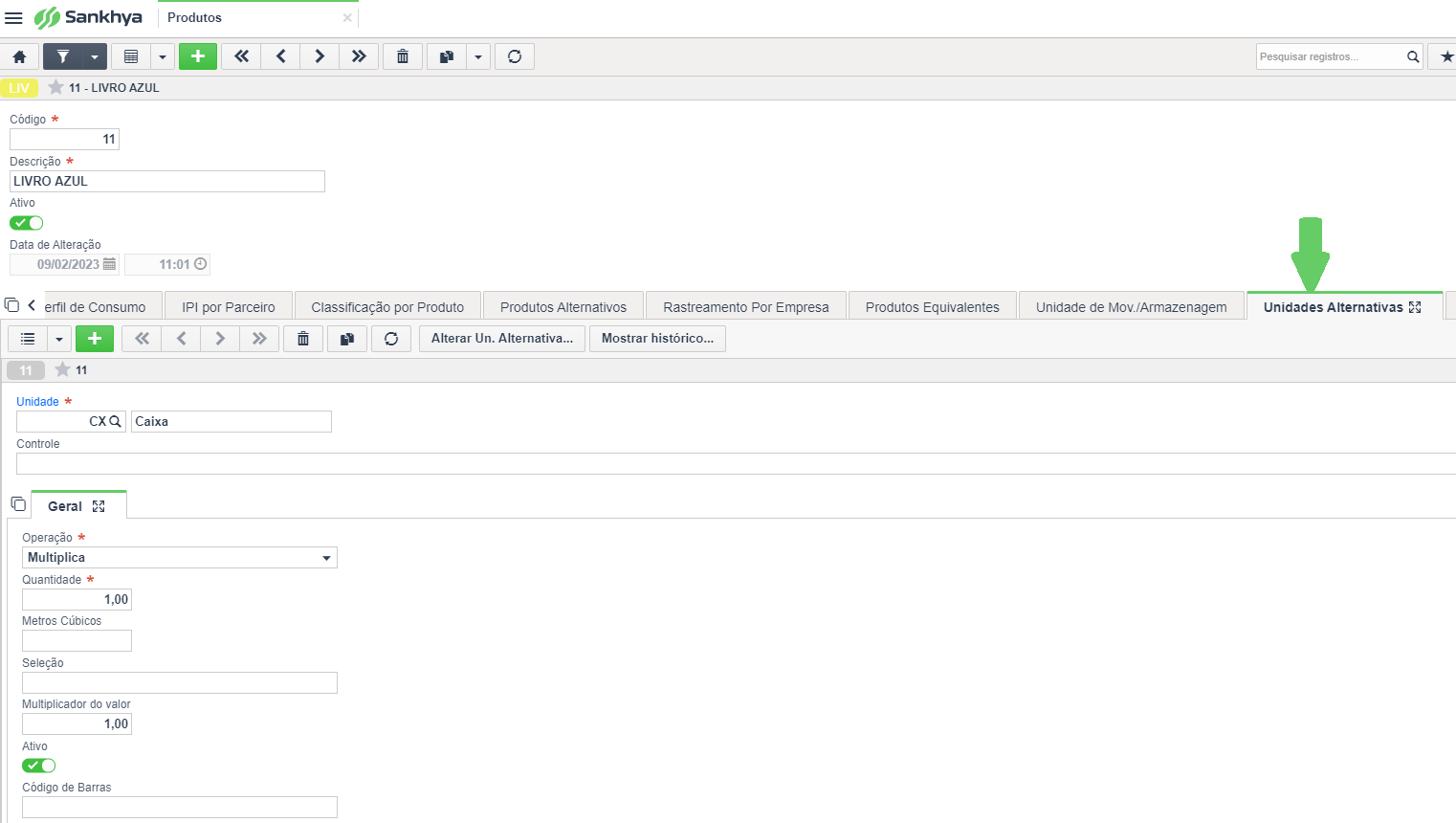The height and width of the screenshot is (823, 1456).
Task: Go to previous product record
Action: [x=280, y=56]
